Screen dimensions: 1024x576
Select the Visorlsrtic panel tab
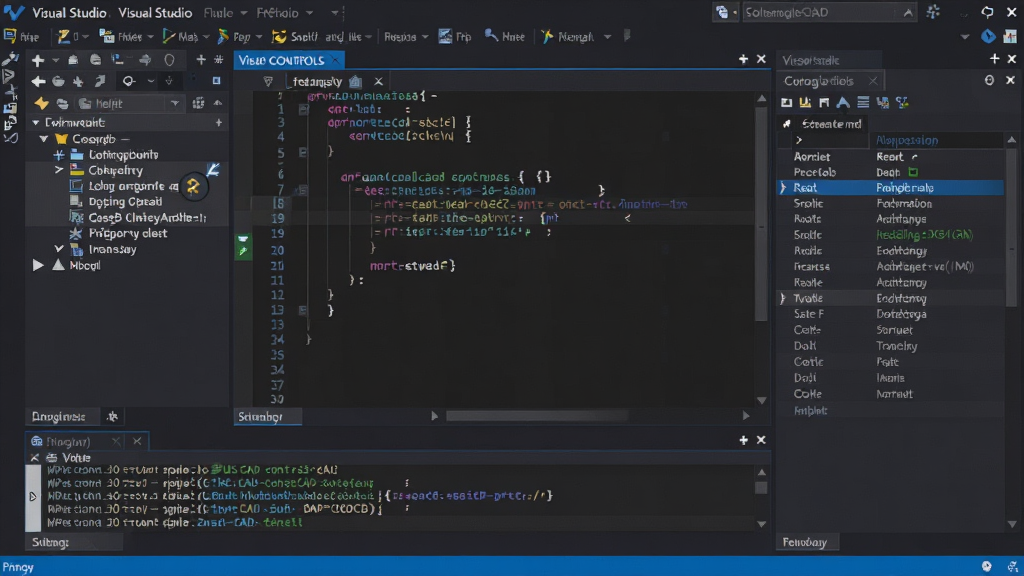coord(810,60)
